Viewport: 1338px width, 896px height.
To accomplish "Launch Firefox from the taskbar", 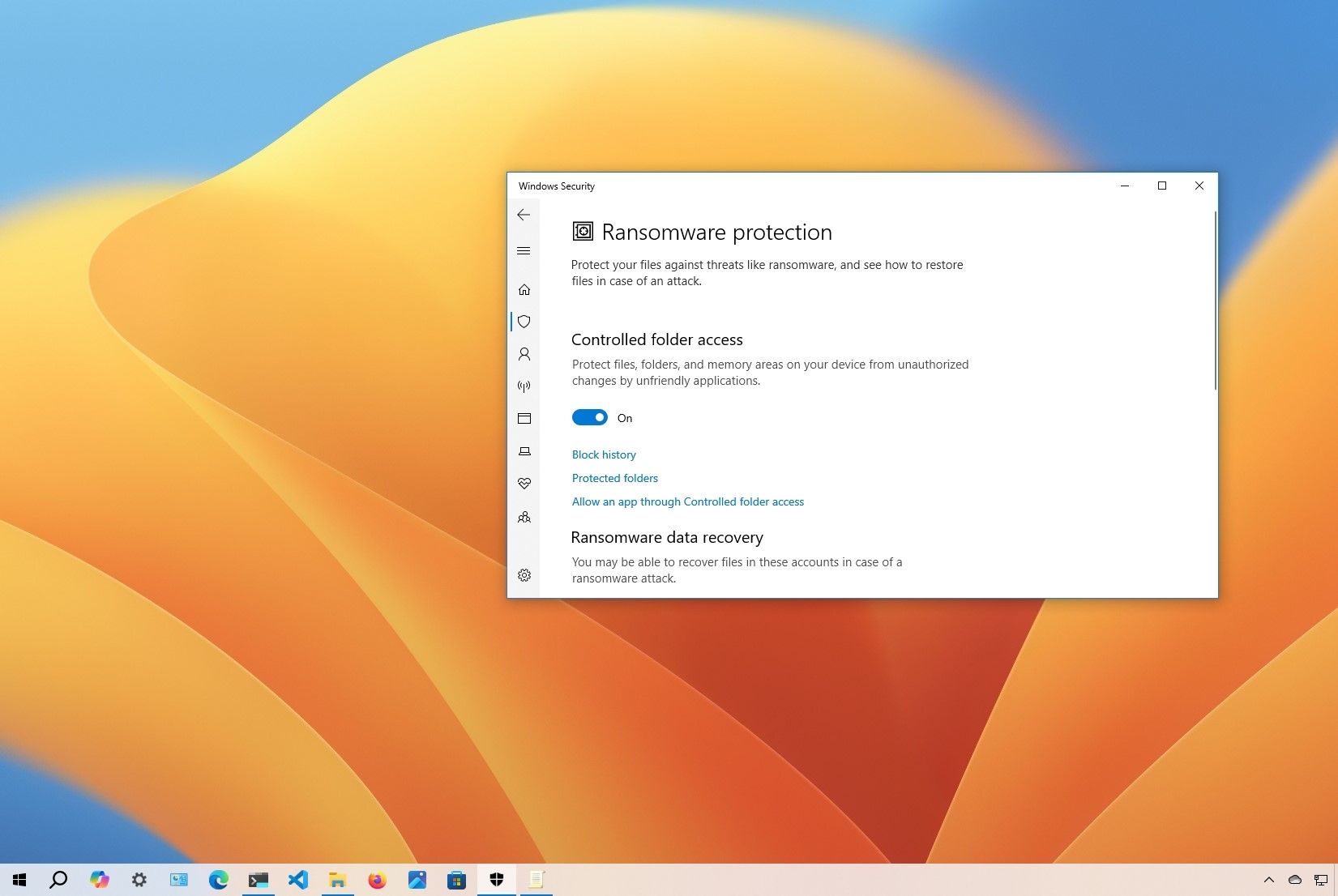I will (377, 880).
